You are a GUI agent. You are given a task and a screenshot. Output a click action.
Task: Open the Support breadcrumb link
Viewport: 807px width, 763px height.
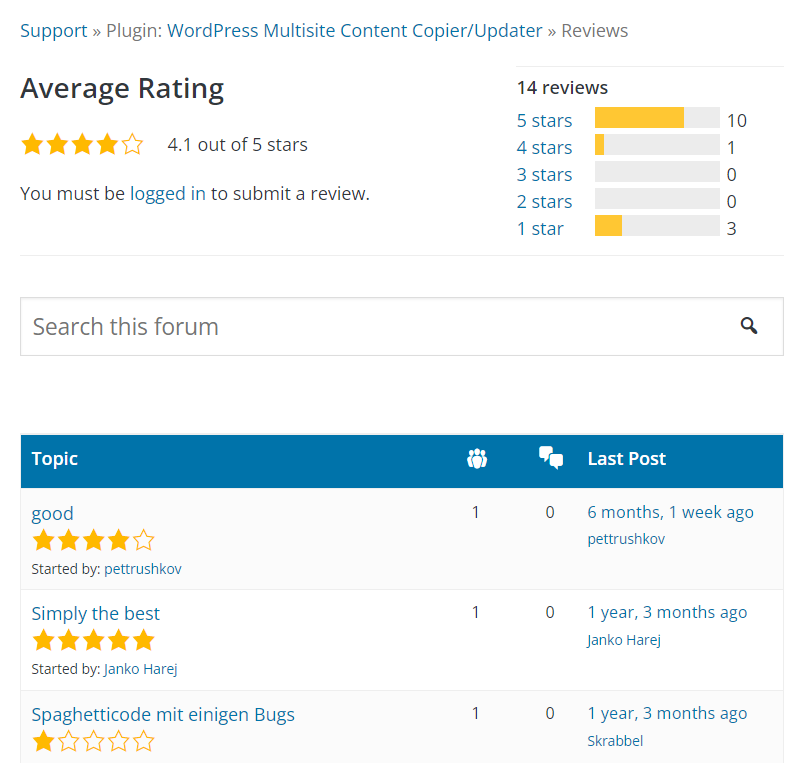pos(54,31)
